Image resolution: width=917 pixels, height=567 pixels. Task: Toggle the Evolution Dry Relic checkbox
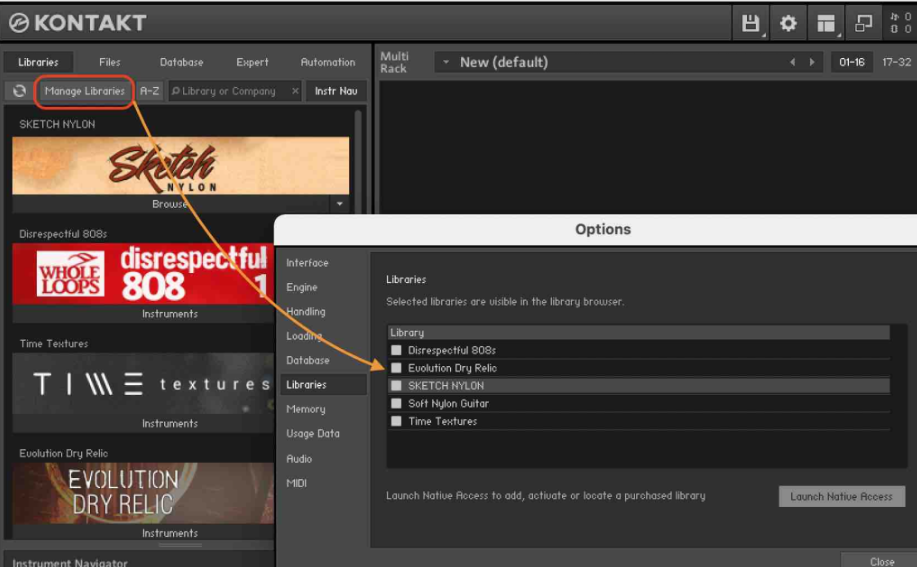coord(396,368)
